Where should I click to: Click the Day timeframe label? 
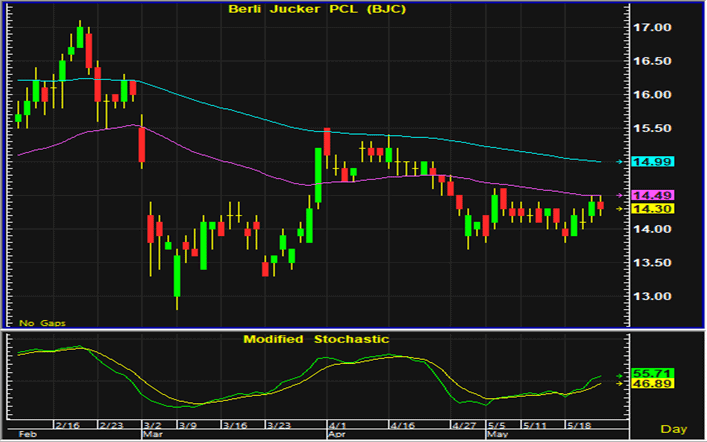[674, 429]
